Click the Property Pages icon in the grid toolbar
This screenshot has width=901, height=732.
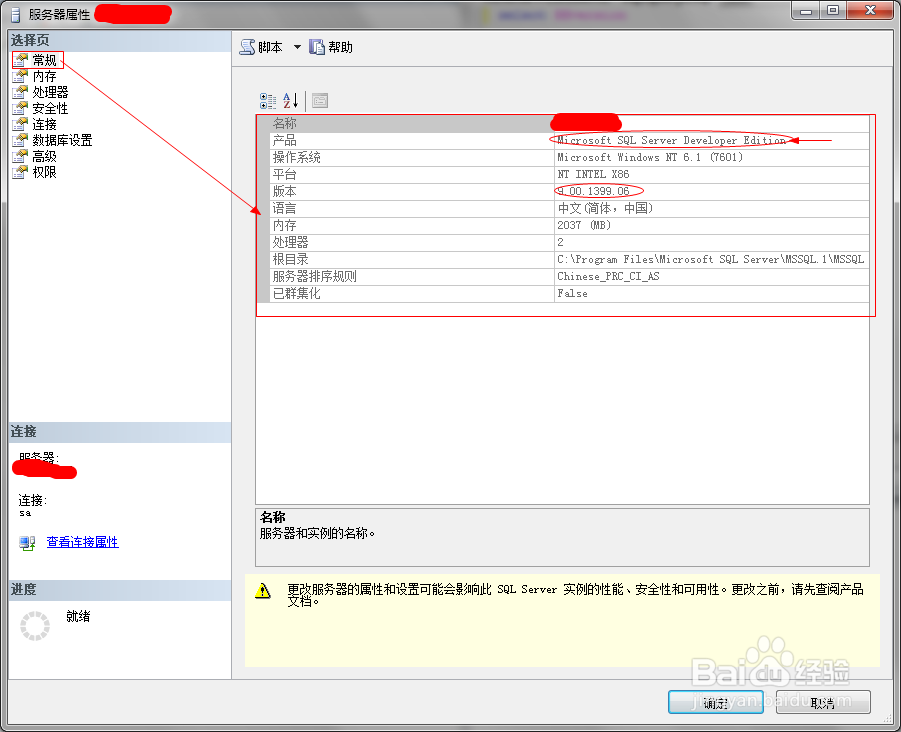pyautogui.click(x=318, y=100)
